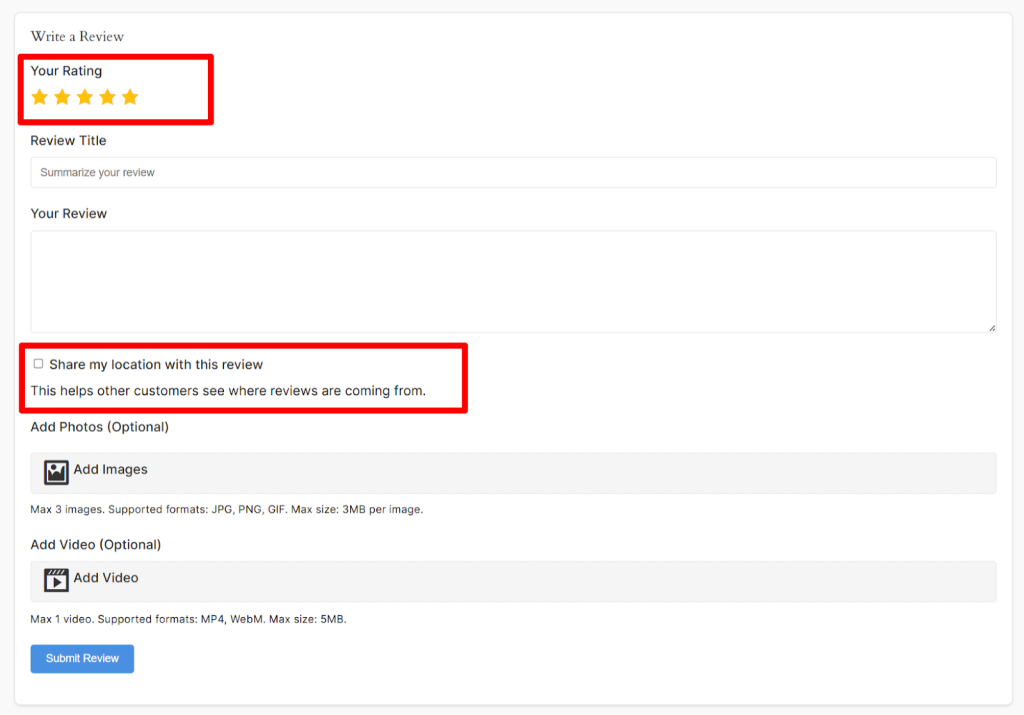Set rating to one star
This screenshot has height=715, width=1024.
40,97
